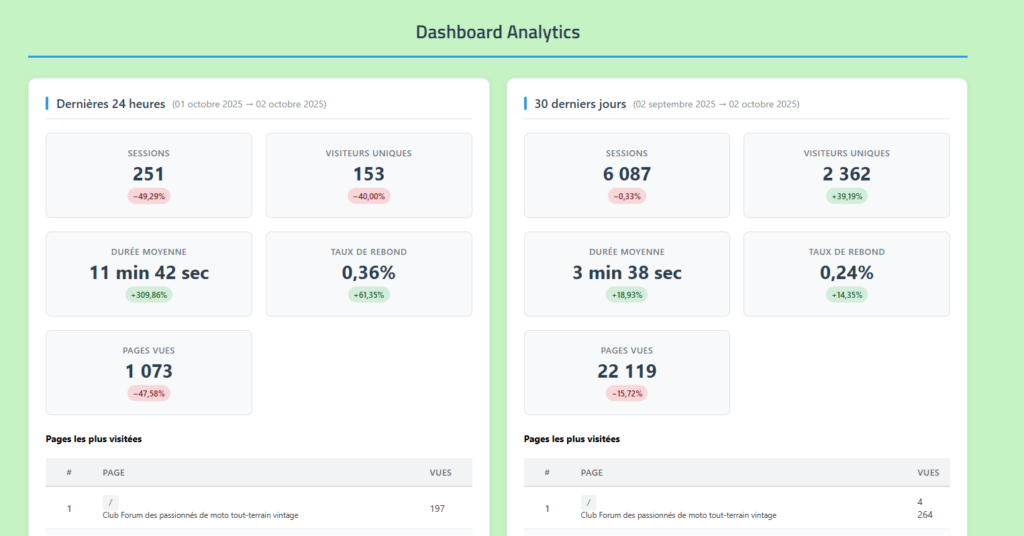Open the Club Forum page row in 30-day table
The height and width of the screenshot is (536, 1024).
[x=737, y=509]
